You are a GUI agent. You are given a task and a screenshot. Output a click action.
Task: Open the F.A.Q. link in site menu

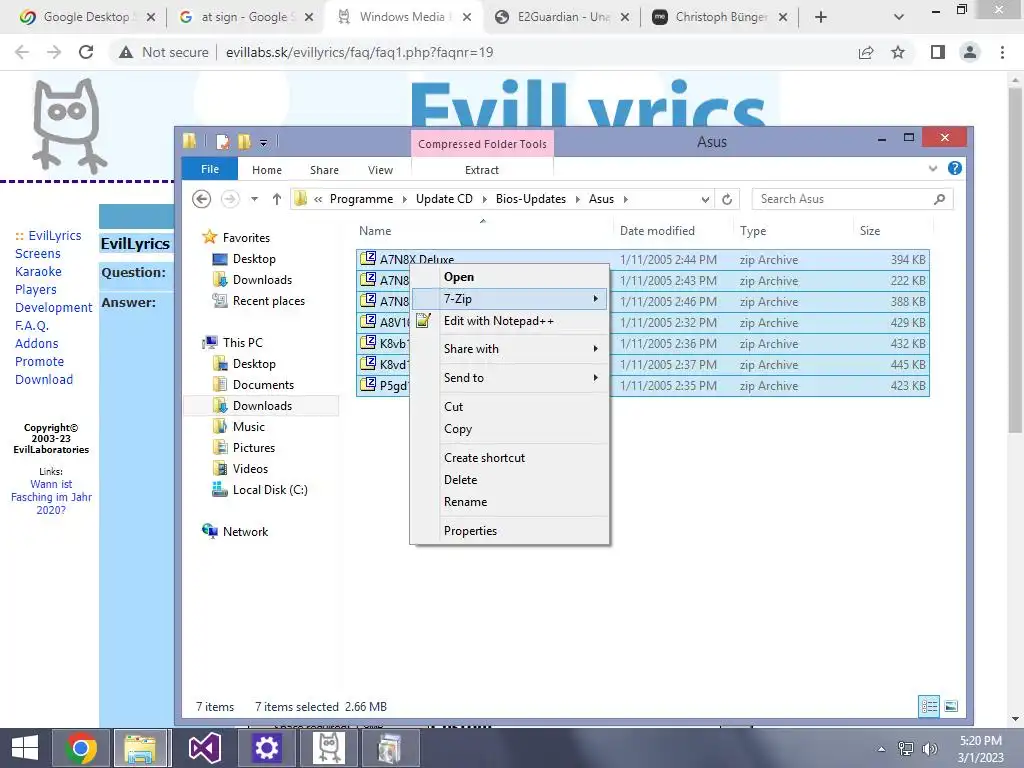(x=32, y=325)
